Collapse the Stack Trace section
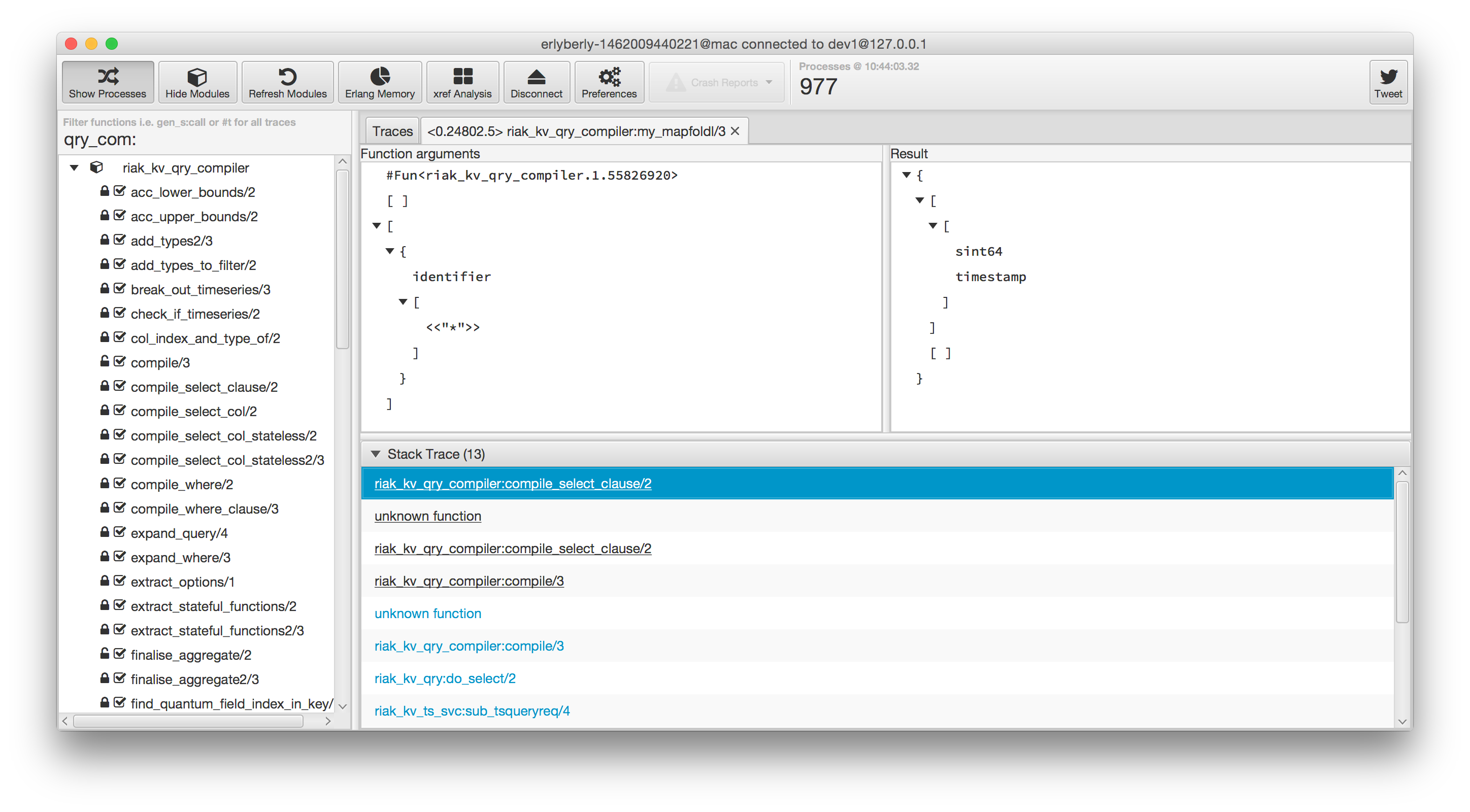 (376, 454)
